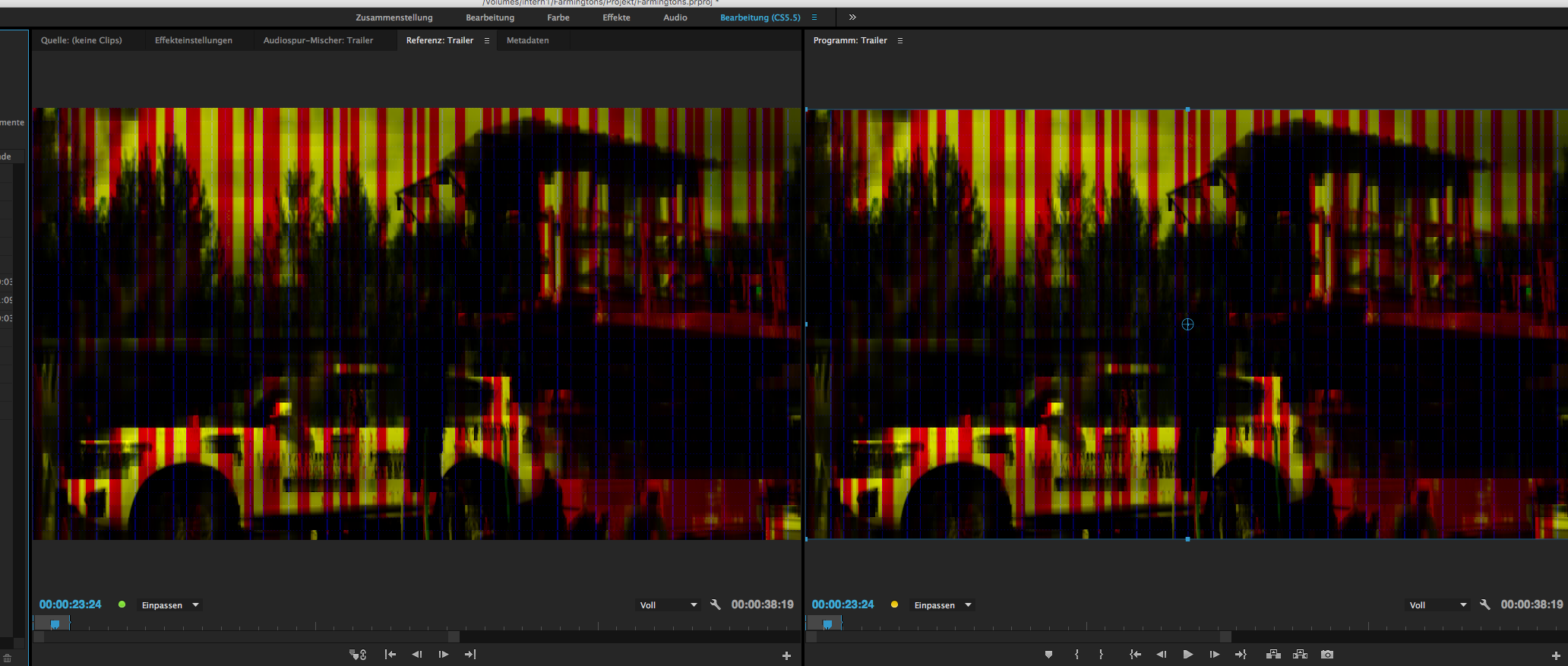Viewport: 1568px width, 666px height.
Task: Show more workspaces with double chevron
Action: (x=852, y=17)
